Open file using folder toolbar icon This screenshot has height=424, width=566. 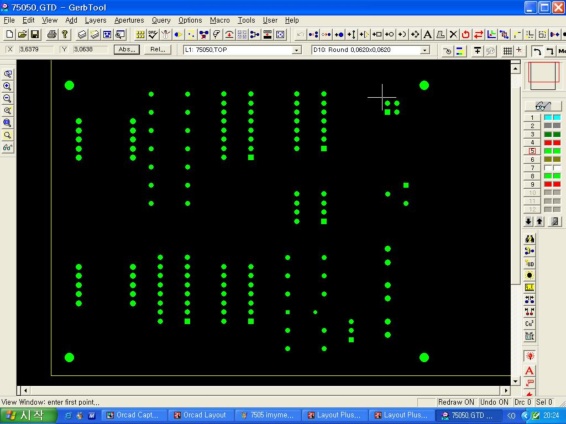(22, 35)
